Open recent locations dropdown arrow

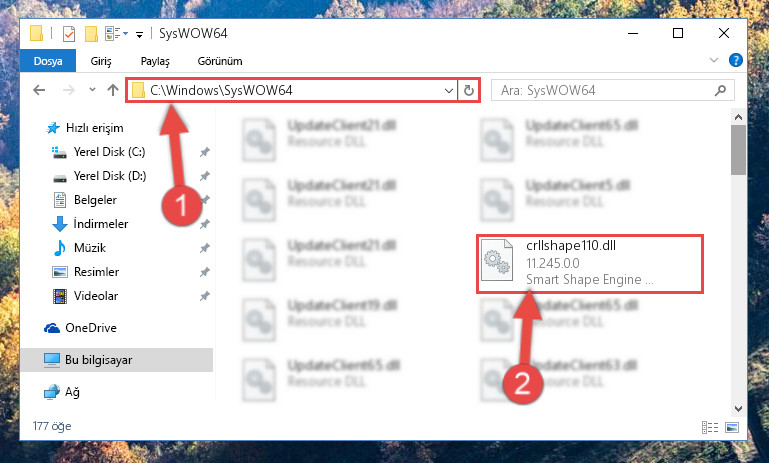(x=92, y=90)
